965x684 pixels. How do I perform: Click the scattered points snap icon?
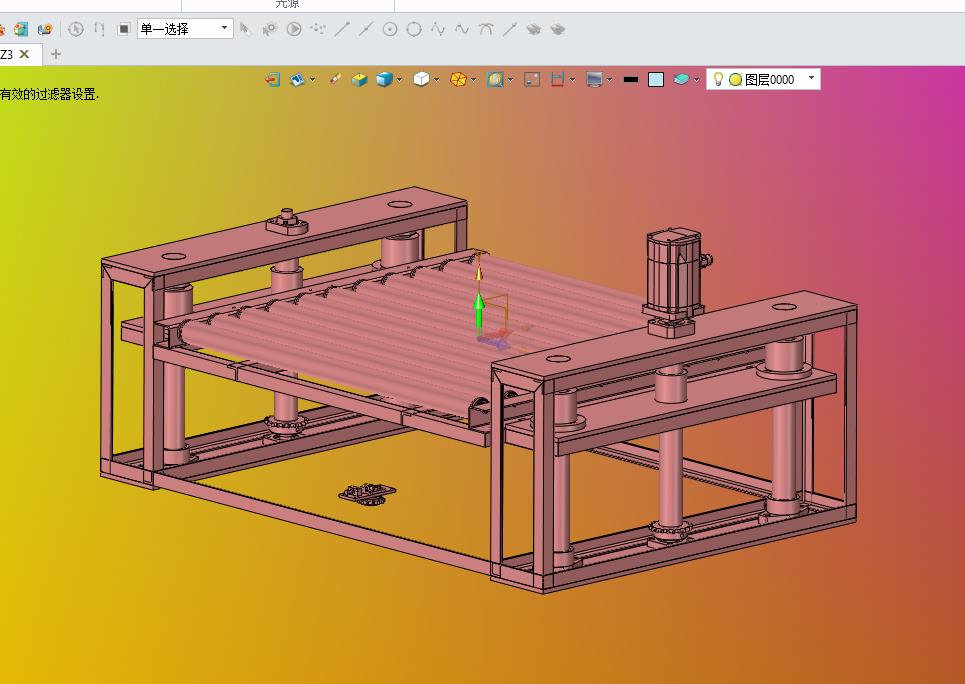point(318,29)
